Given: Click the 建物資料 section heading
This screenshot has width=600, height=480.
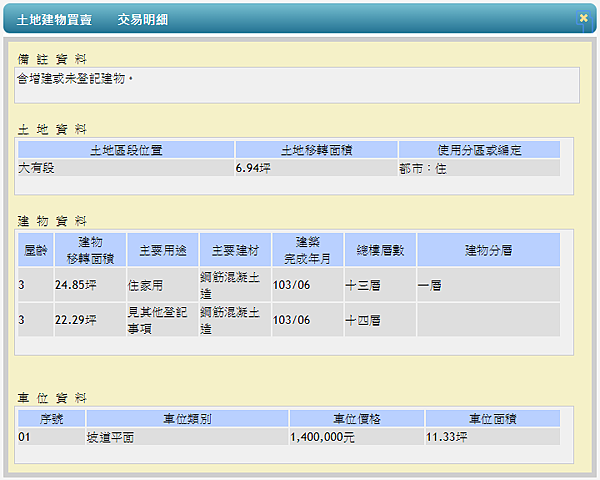Looking at the screenshot, I should pyautogui.click(x=52, y=221).
